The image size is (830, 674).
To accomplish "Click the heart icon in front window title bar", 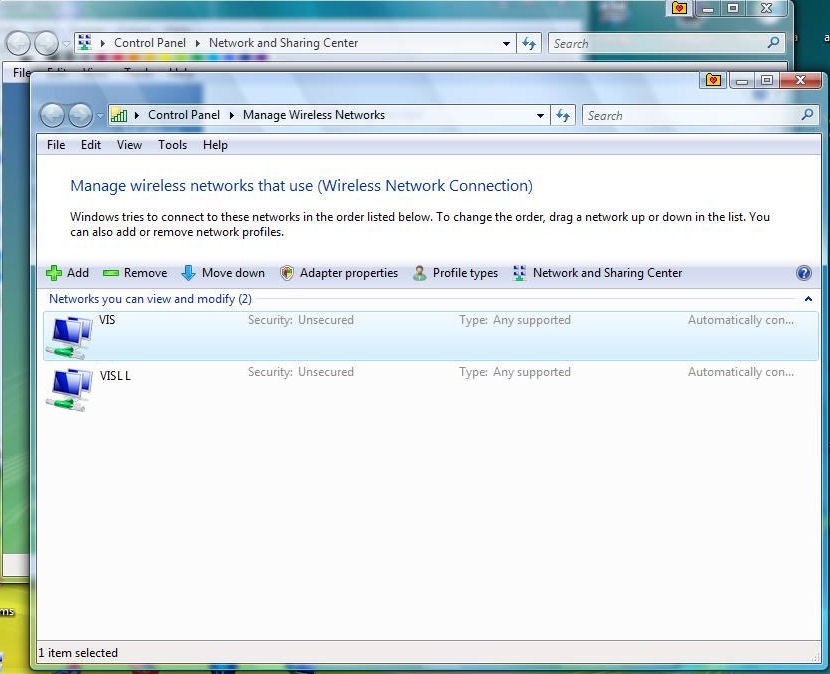I will click(713, 80).
